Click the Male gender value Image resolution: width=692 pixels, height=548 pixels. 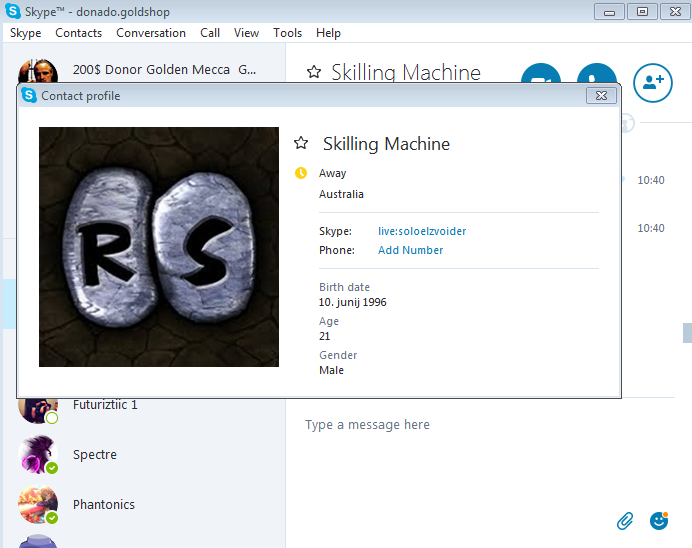331,370
